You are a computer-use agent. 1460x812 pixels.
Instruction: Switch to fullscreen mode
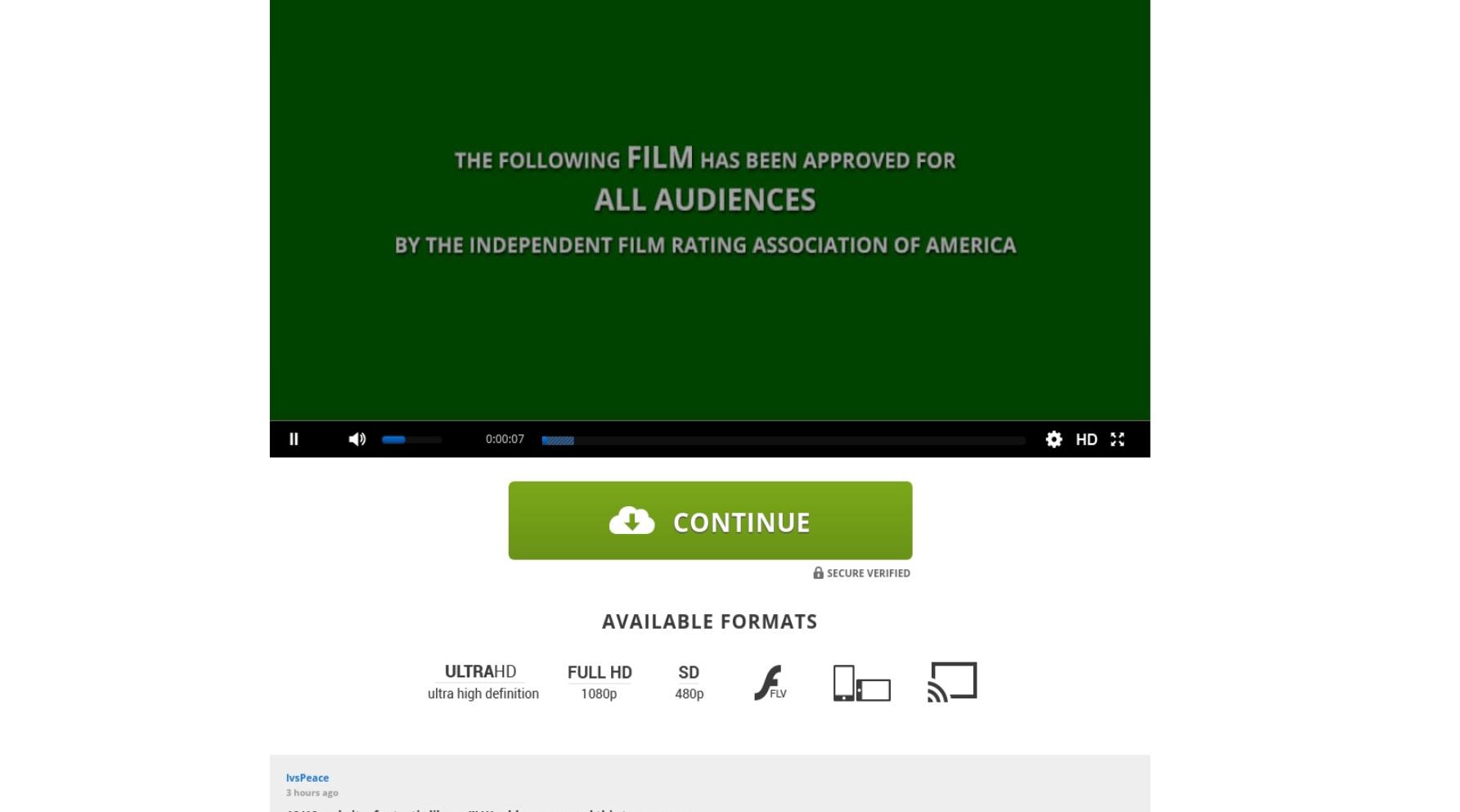pos(1117,439)
